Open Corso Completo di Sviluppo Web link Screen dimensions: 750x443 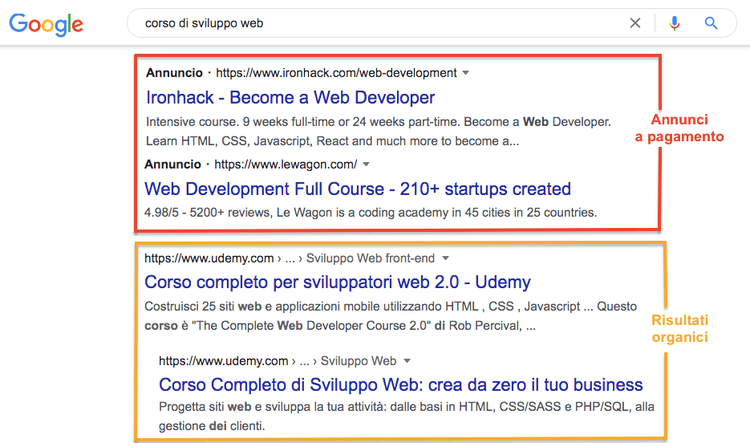(401, 385)
